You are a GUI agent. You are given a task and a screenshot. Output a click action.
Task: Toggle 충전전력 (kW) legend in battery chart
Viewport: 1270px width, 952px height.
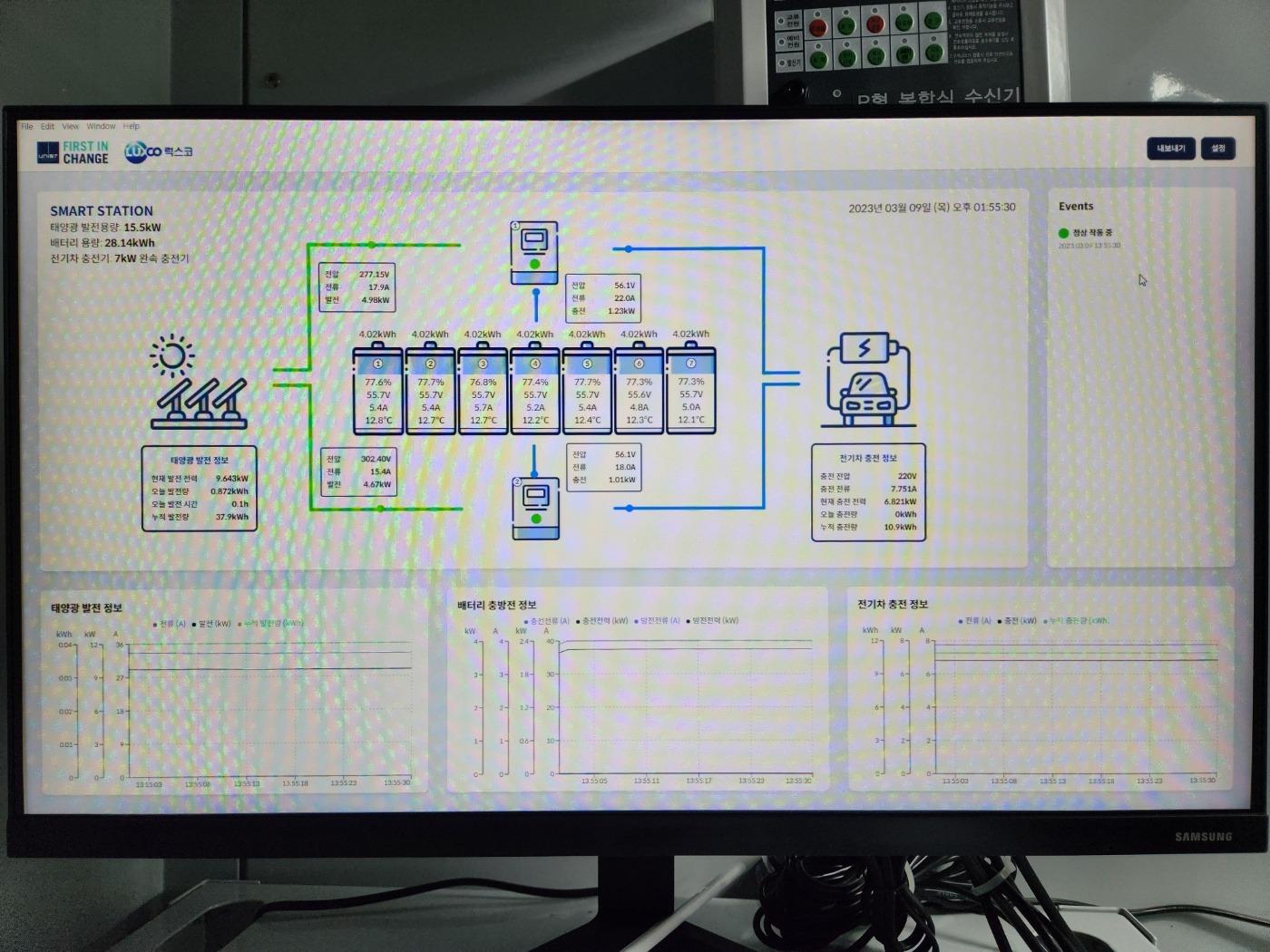pos(603,621)
